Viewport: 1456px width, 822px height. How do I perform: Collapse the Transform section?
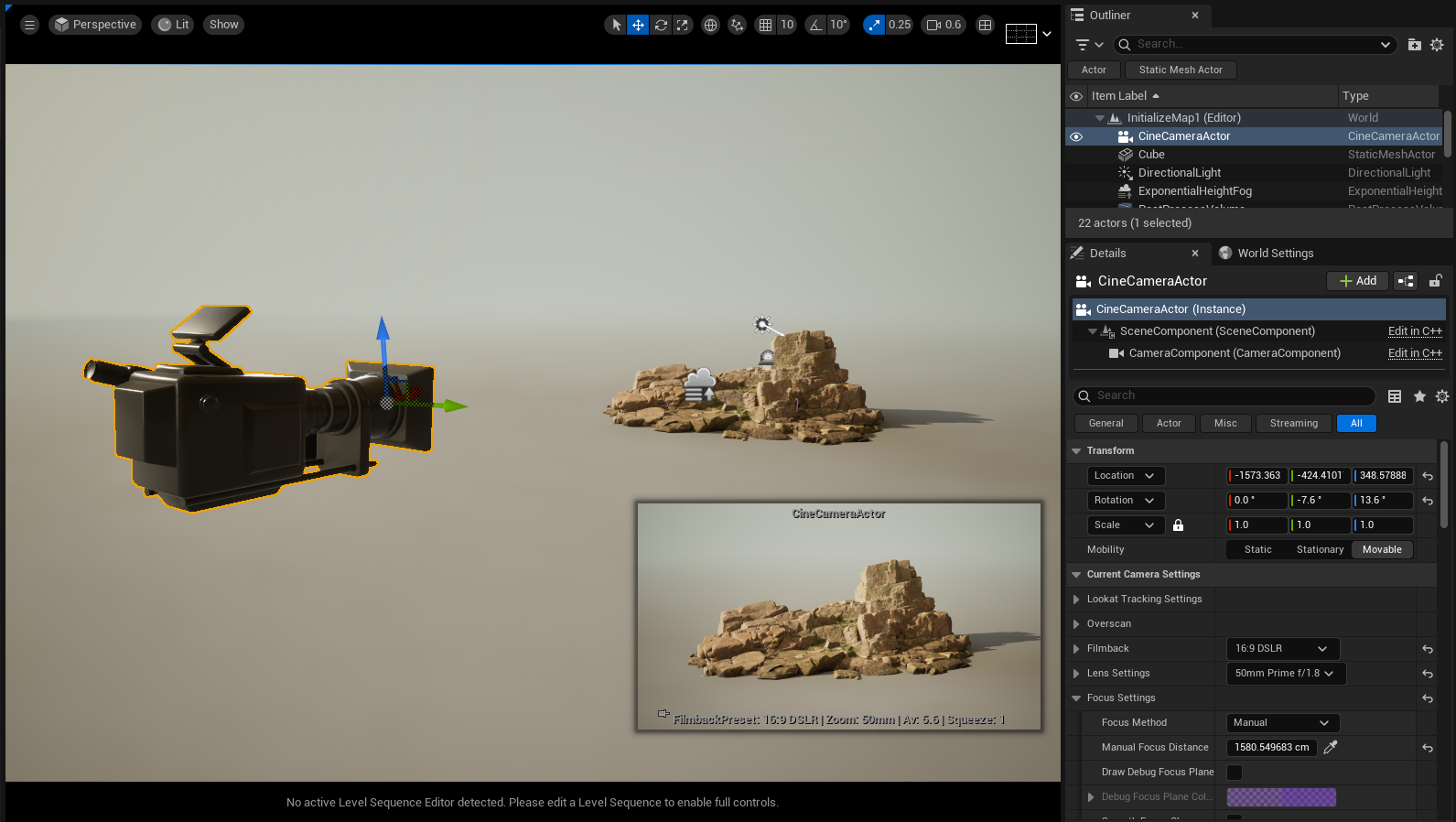coord(1076,451)
